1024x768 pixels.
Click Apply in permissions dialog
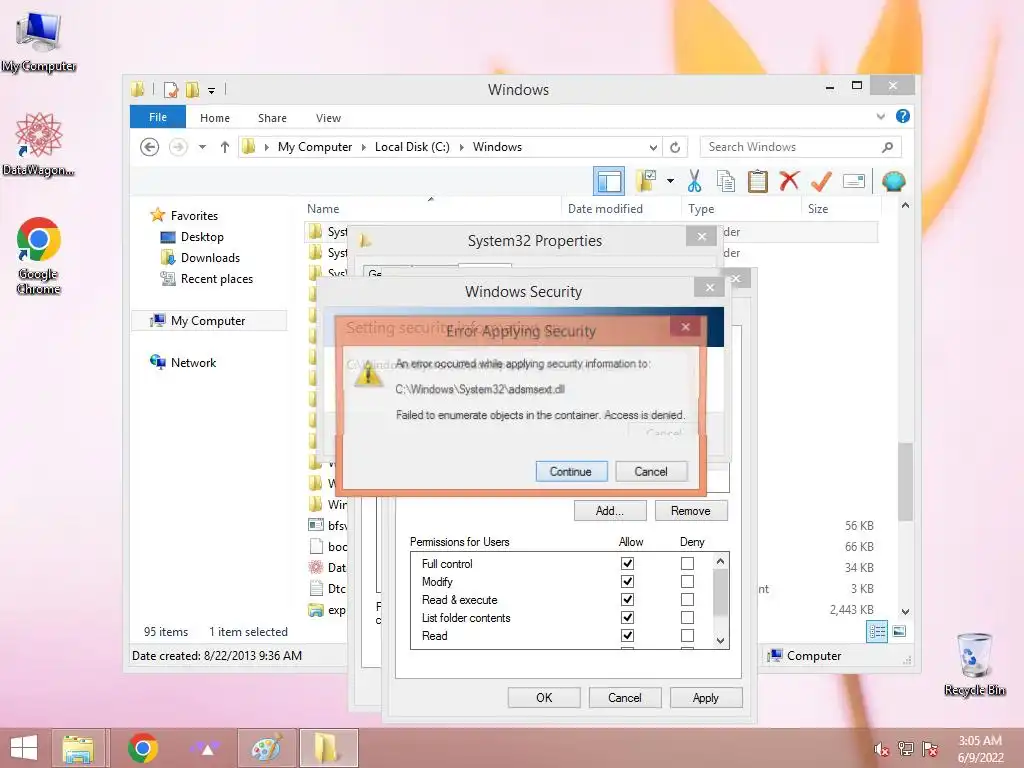pyautogui.click(x=706, y=697)
